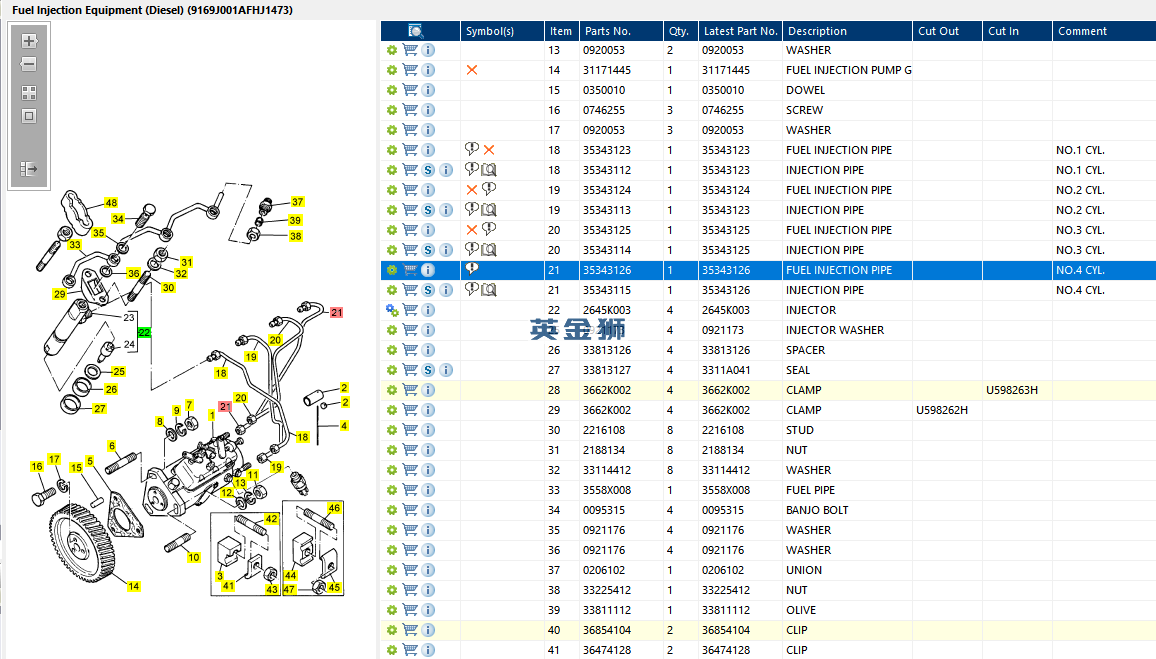Click the Parts No. column header

point(621,31)
